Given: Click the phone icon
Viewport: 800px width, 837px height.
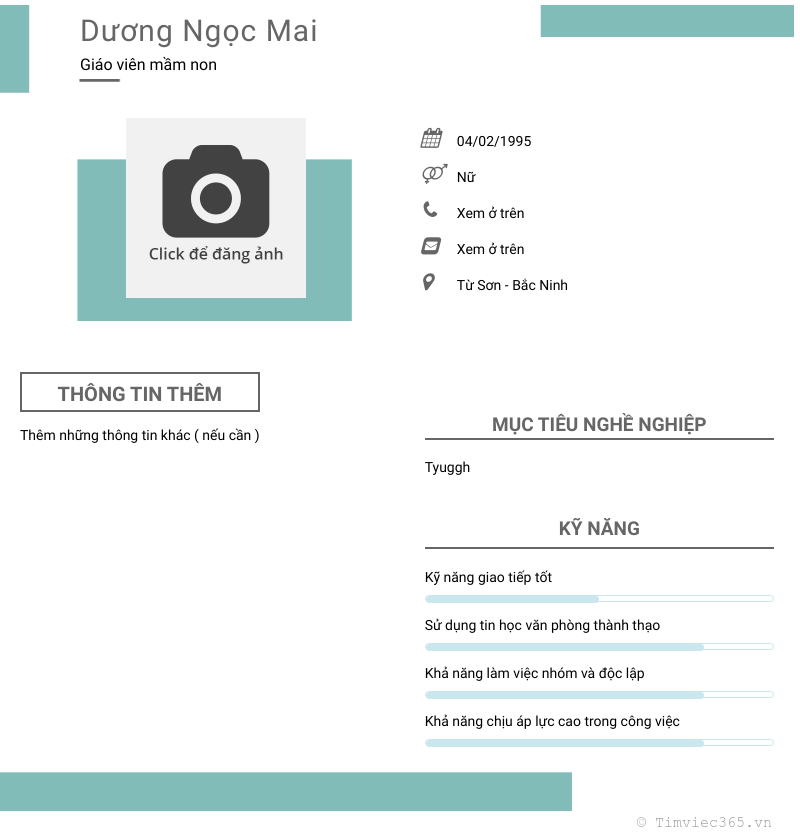Looking at the screenshot, I should (x=430, y=210).
